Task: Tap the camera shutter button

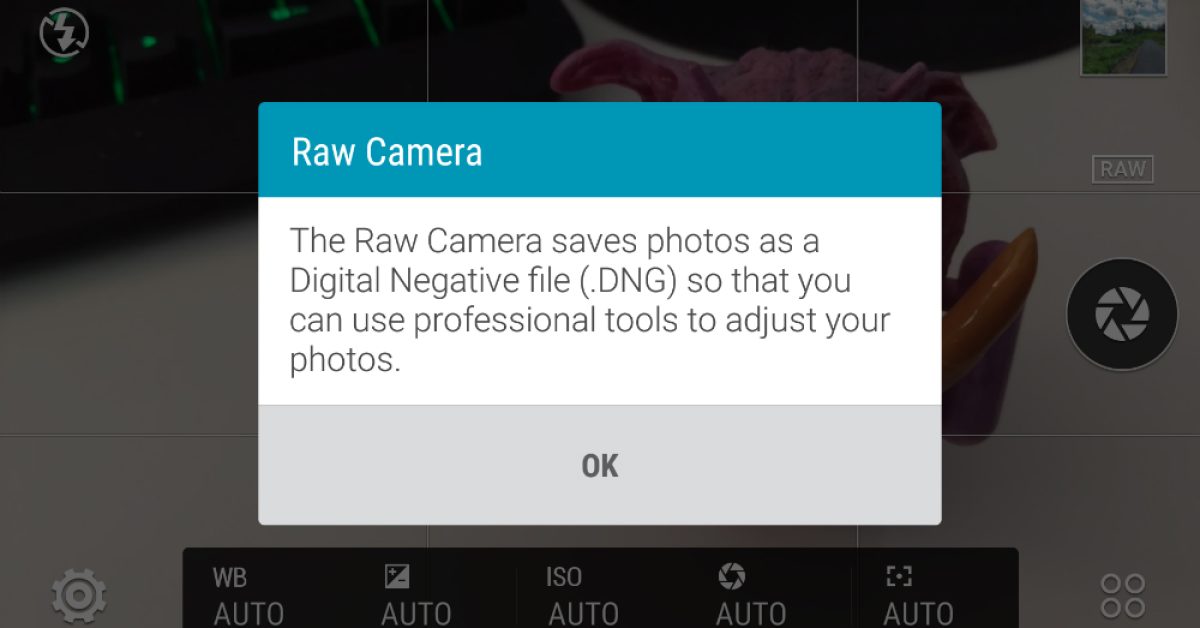Action: click(x=1122, y=314)
